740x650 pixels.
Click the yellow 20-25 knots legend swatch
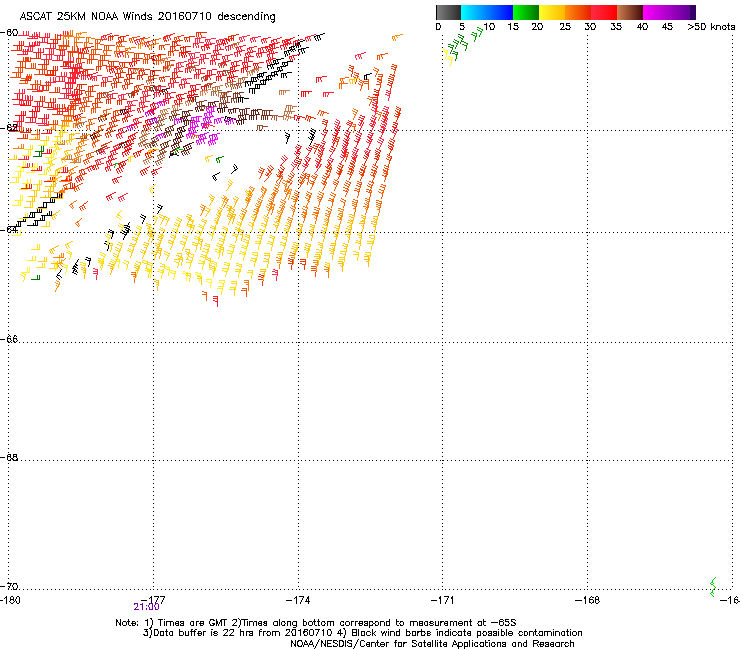pos(552,12)
